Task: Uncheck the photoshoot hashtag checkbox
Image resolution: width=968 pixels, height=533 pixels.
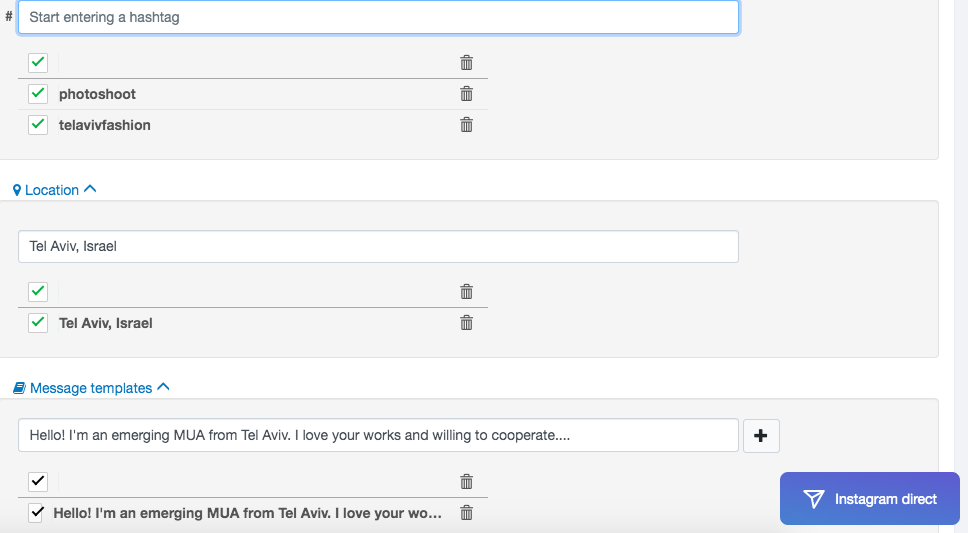Action: point(38,94)
